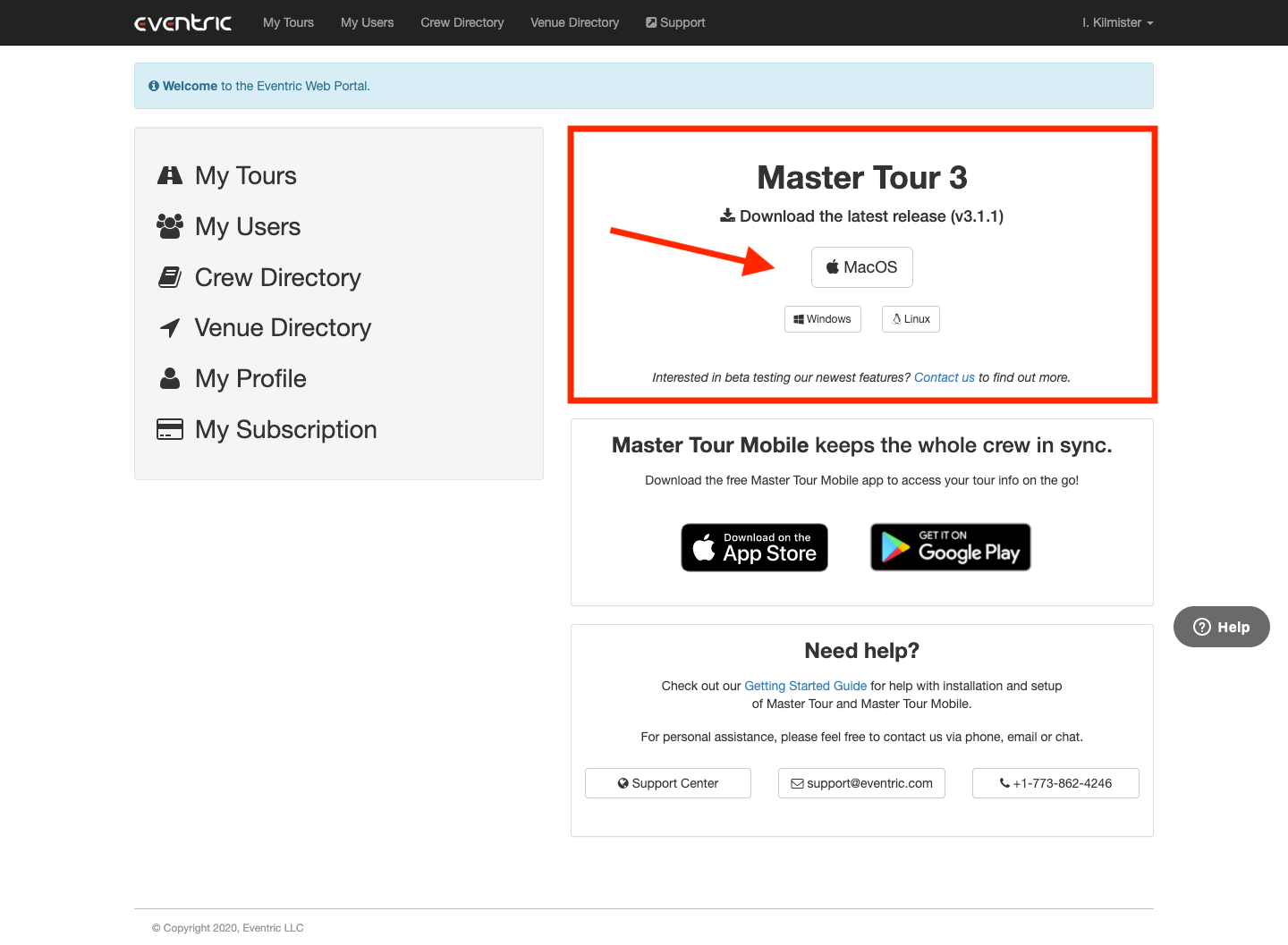1288x945 pixels.
Task: Open Venue Directory in top navbar
Action: 574,22
